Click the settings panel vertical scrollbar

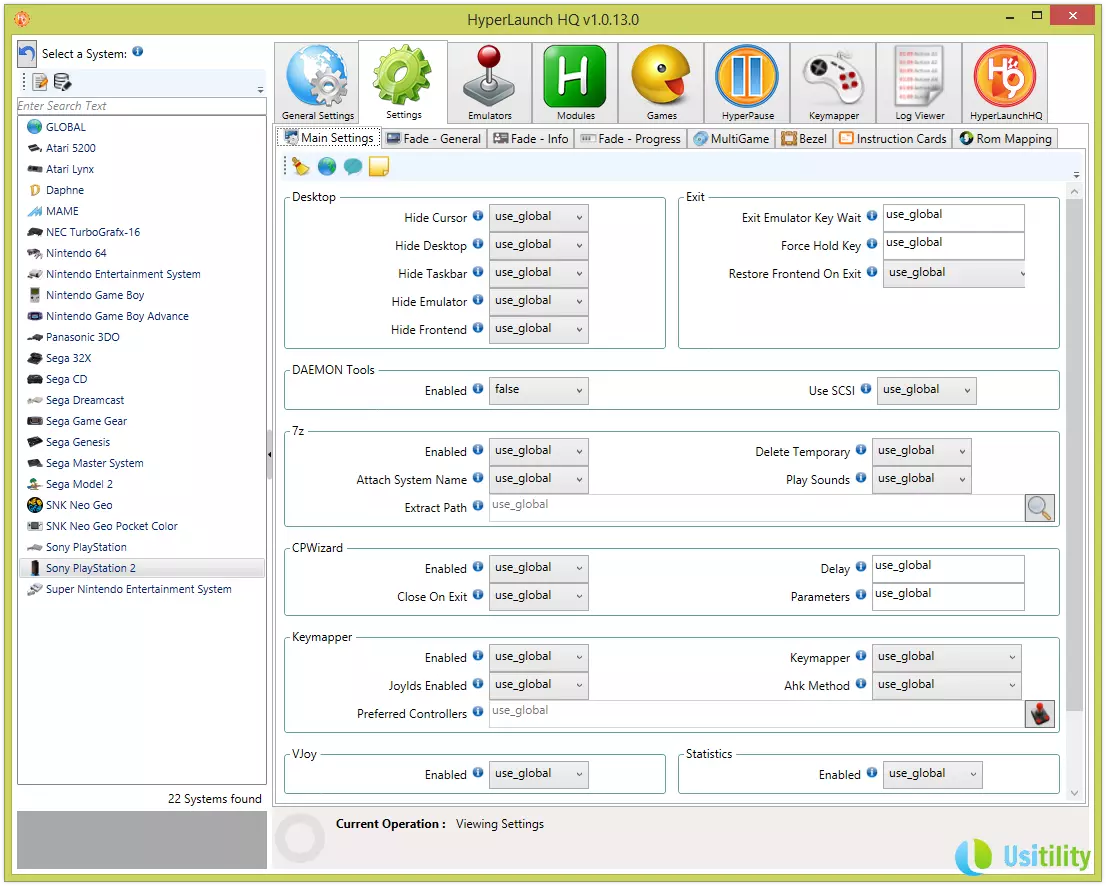(1074, 450)
